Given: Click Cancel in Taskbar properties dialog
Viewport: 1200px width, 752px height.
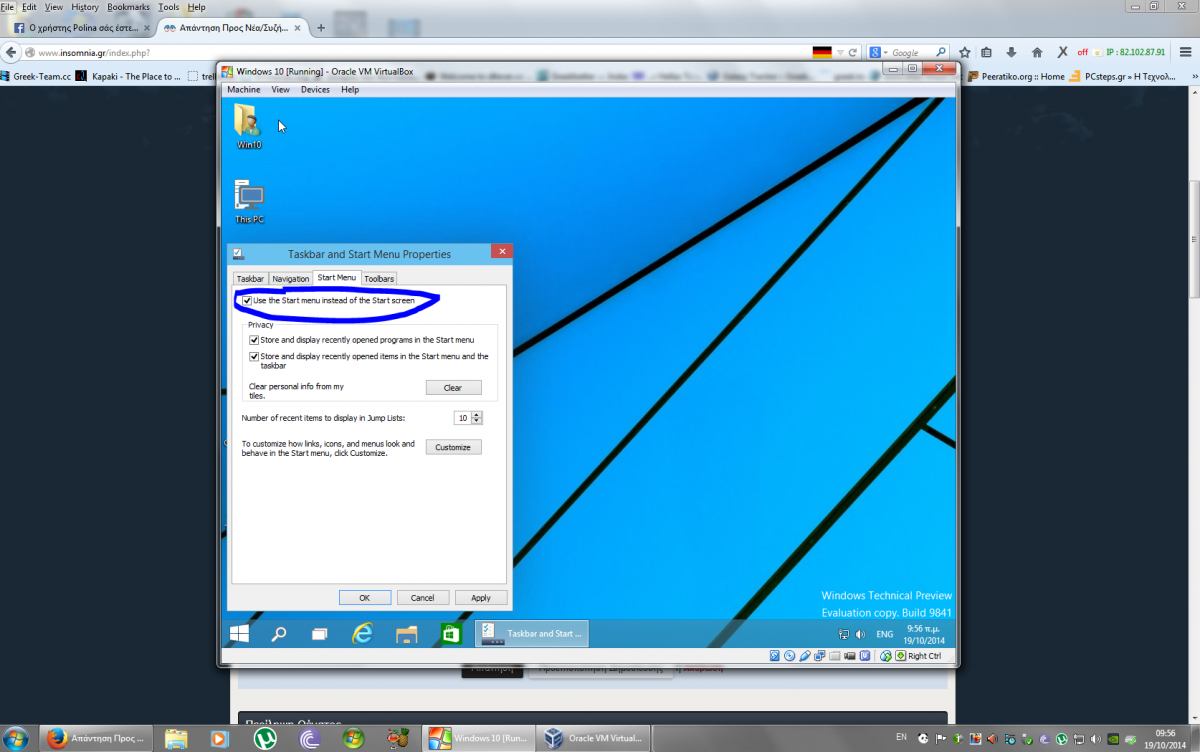Looking at the screenshot, I should [423, 597].
